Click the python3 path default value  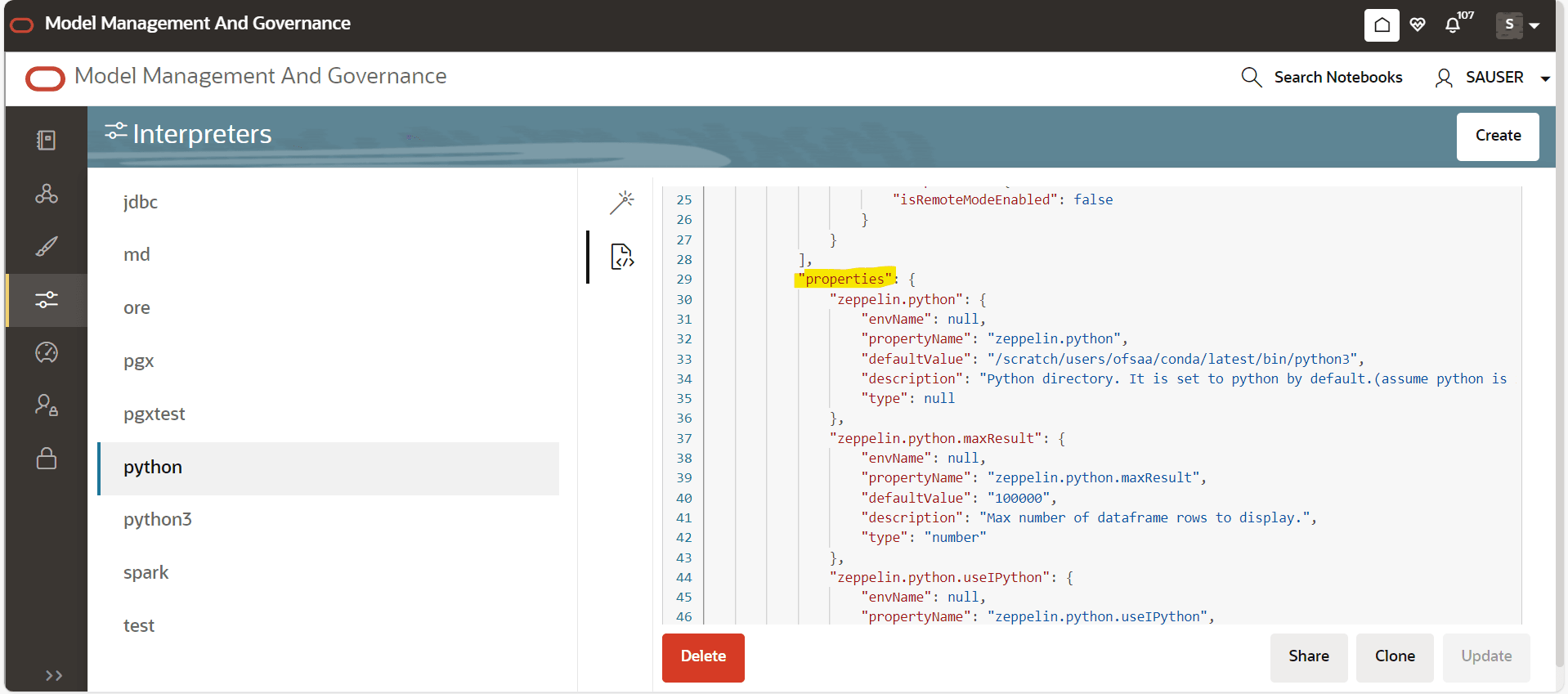click(1172, 359)
